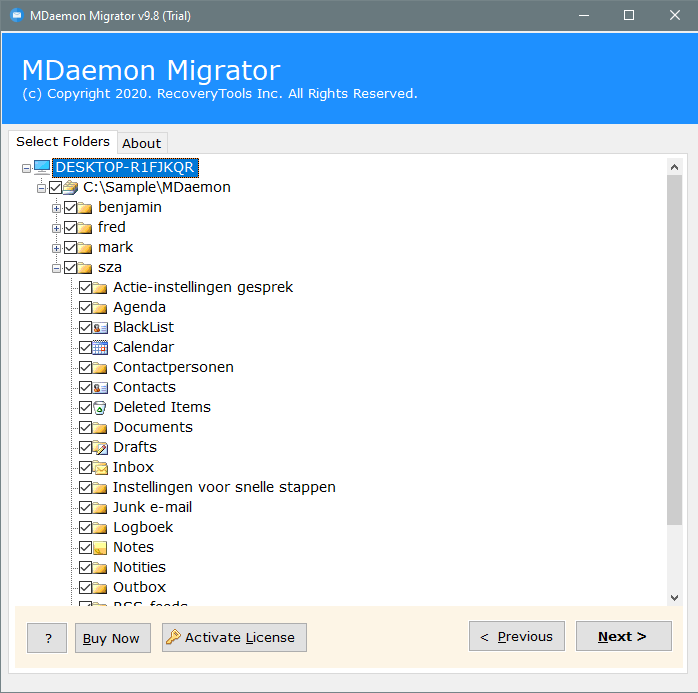Click the Inbox envelope icon
Screen dimensions: 698x693
pos(100,468)
